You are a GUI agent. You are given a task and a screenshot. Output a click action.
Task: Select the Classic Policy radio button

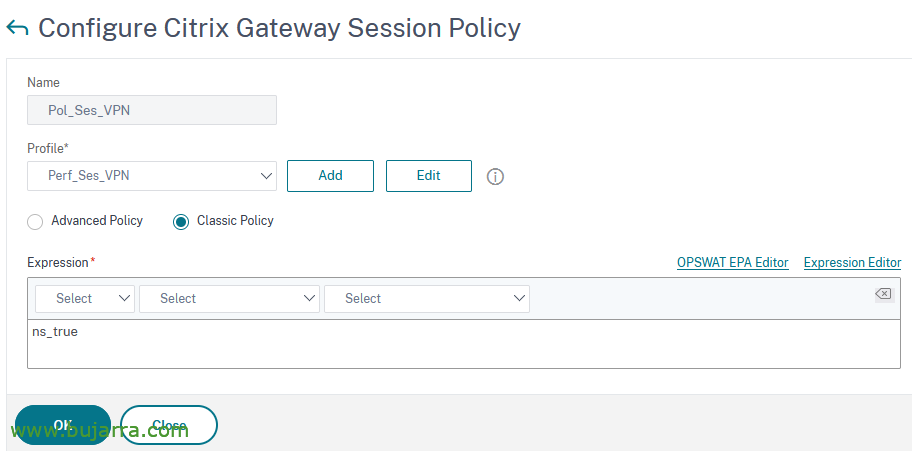pyautogui.click(x=181, y=222)
